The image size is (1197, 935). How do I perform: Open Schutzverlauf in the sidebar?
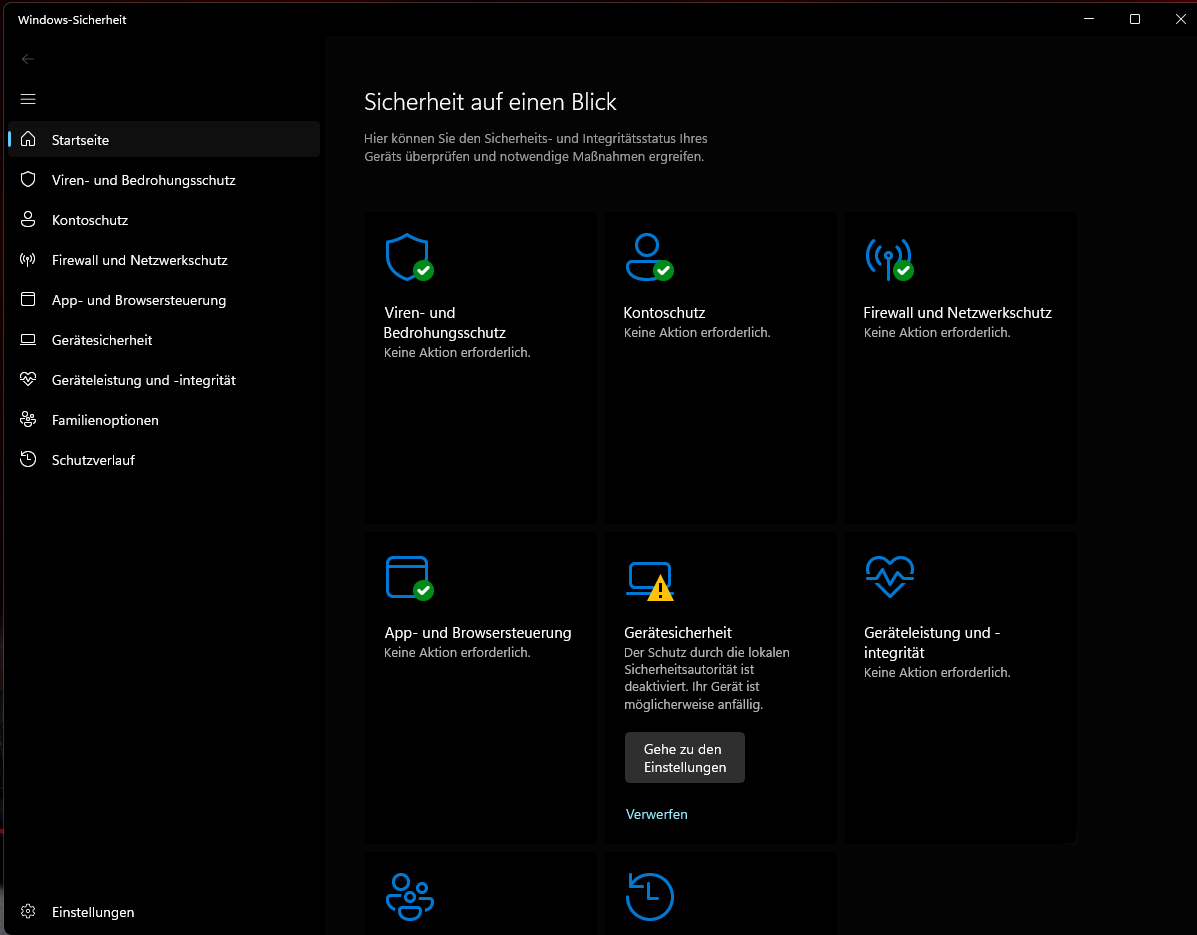[x=93, y=460]
